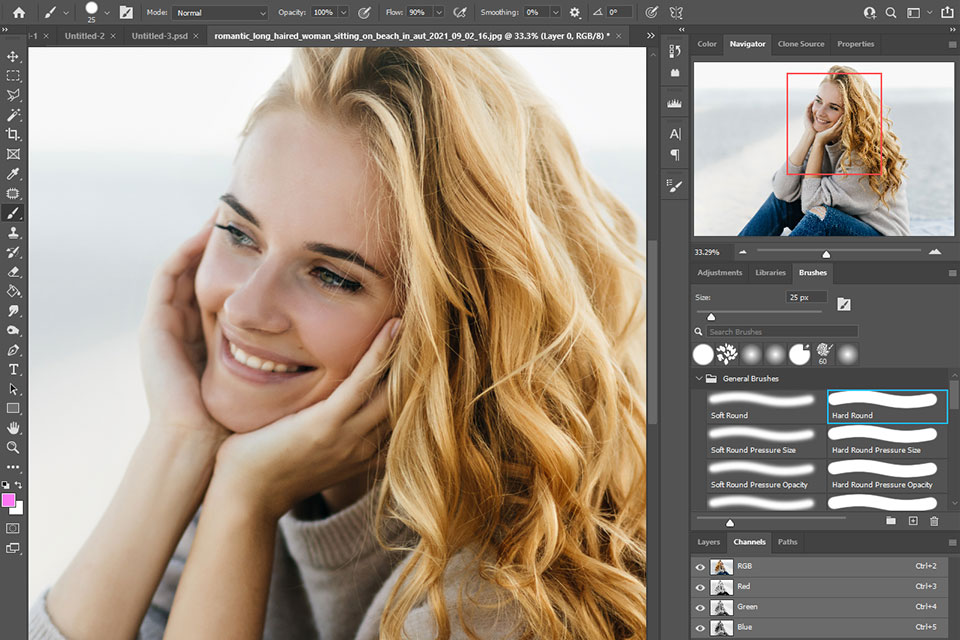This screenshot has width=960, height=640.
Task: Open the Flow value dropdown
Action: (438, 12)
